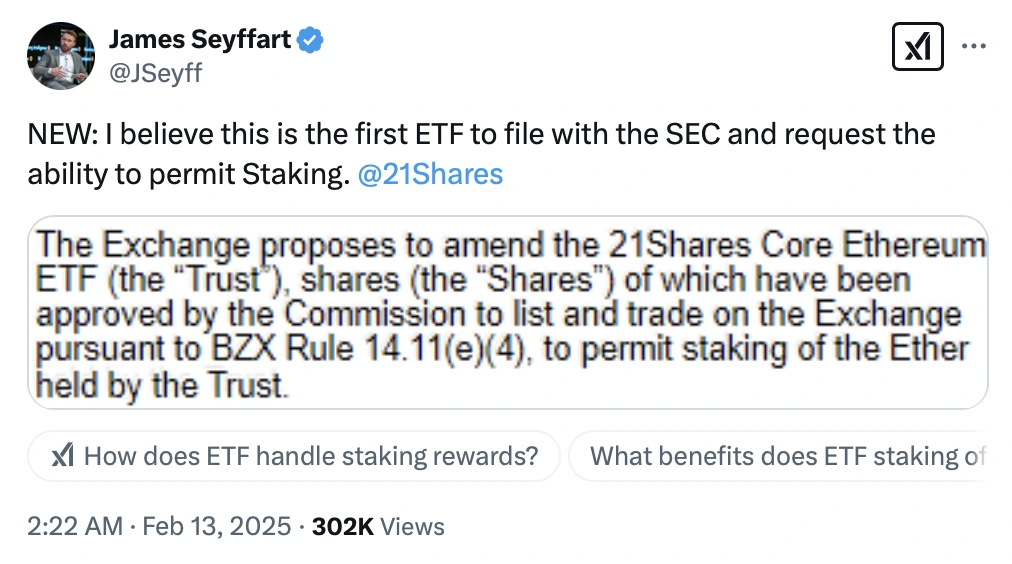Visit the @JSeyff handle

click(x=156, y=72)
